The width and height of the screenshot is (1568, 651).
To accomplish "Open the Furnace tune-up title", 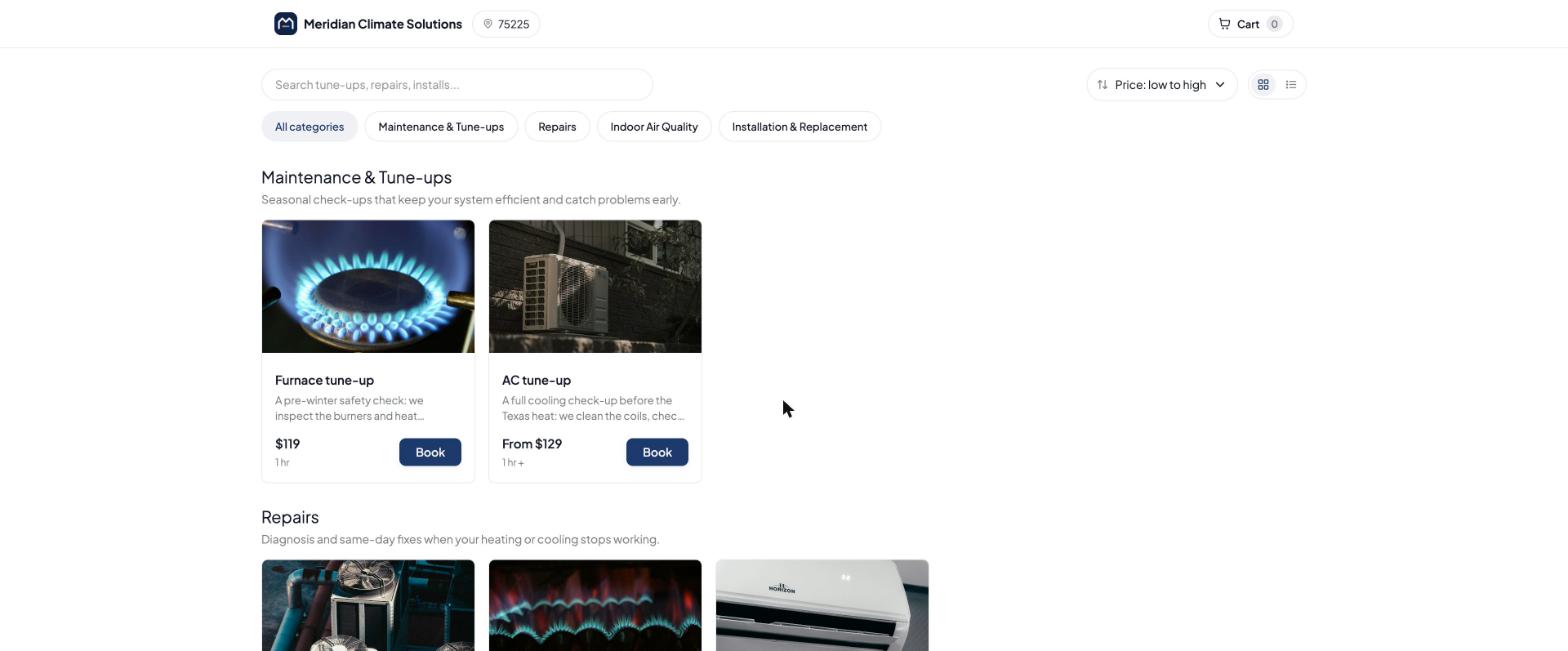I will [x=324, y=380].
